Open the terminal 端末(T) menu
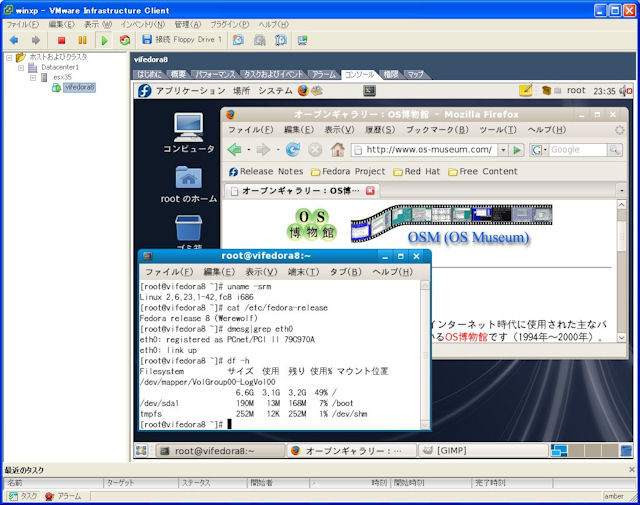 303,272
